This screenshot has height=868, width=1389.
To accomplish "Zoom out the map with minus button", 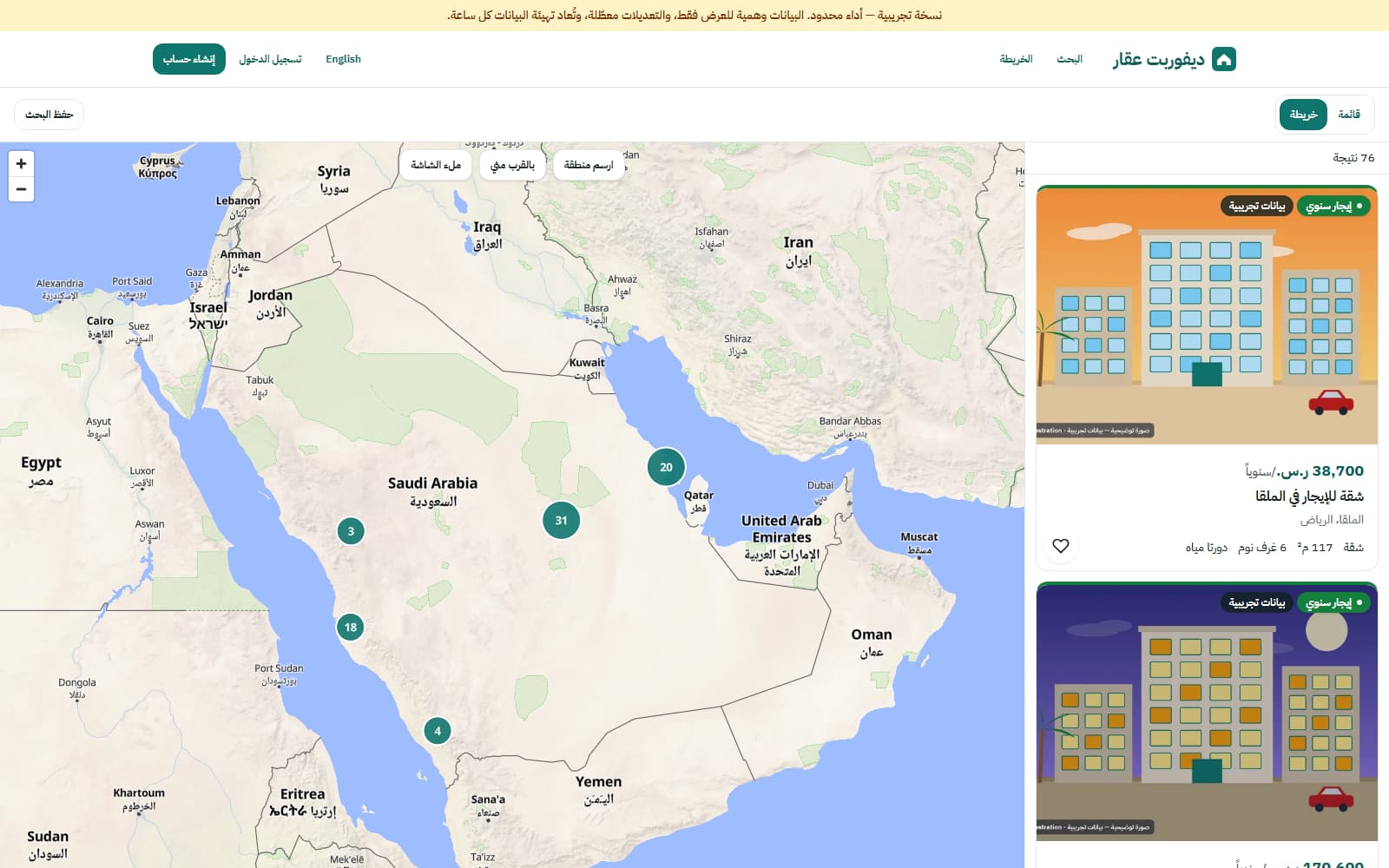I will coord(21,189).
